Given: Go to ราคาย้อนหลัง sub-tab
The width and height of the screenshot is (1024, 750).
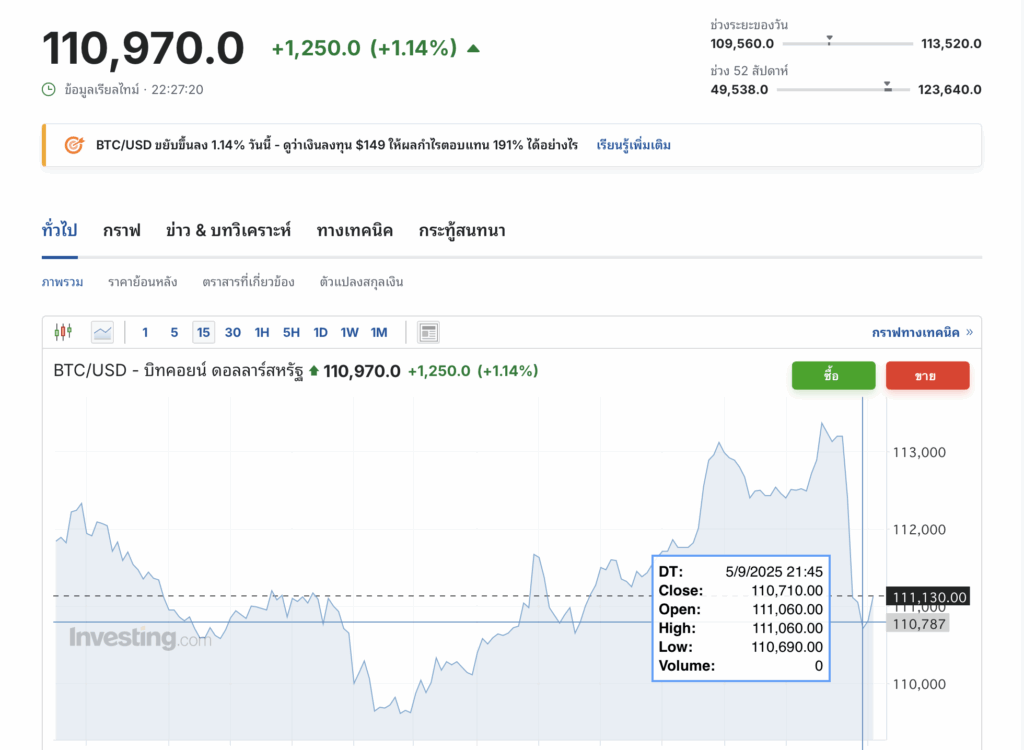Looking at the screenshot, I should (143, 282).
